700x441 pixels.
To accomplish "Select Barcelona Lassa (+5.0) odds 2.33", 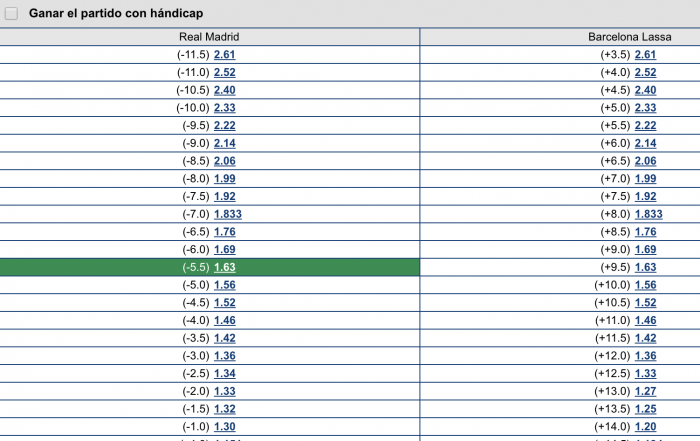I will (646, 108).
